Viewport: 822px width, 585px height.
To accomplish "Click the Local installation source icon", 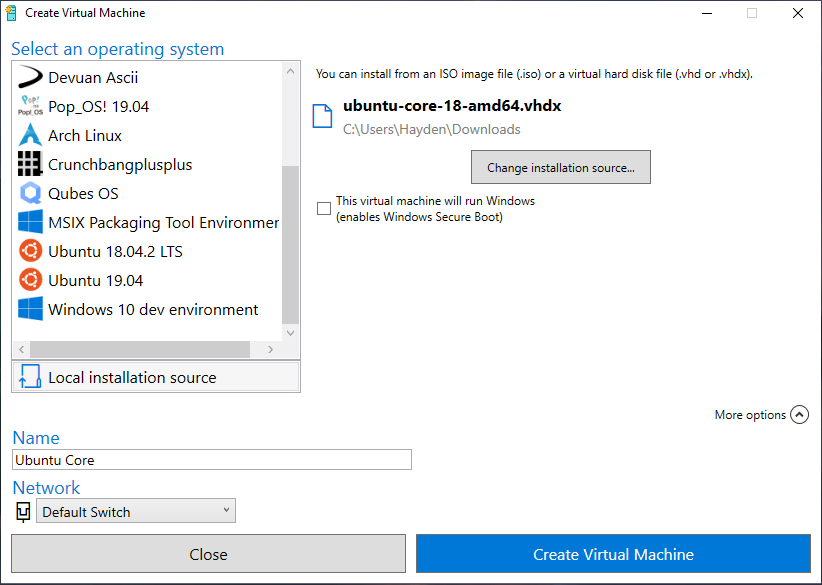I will tap(30, 377).
